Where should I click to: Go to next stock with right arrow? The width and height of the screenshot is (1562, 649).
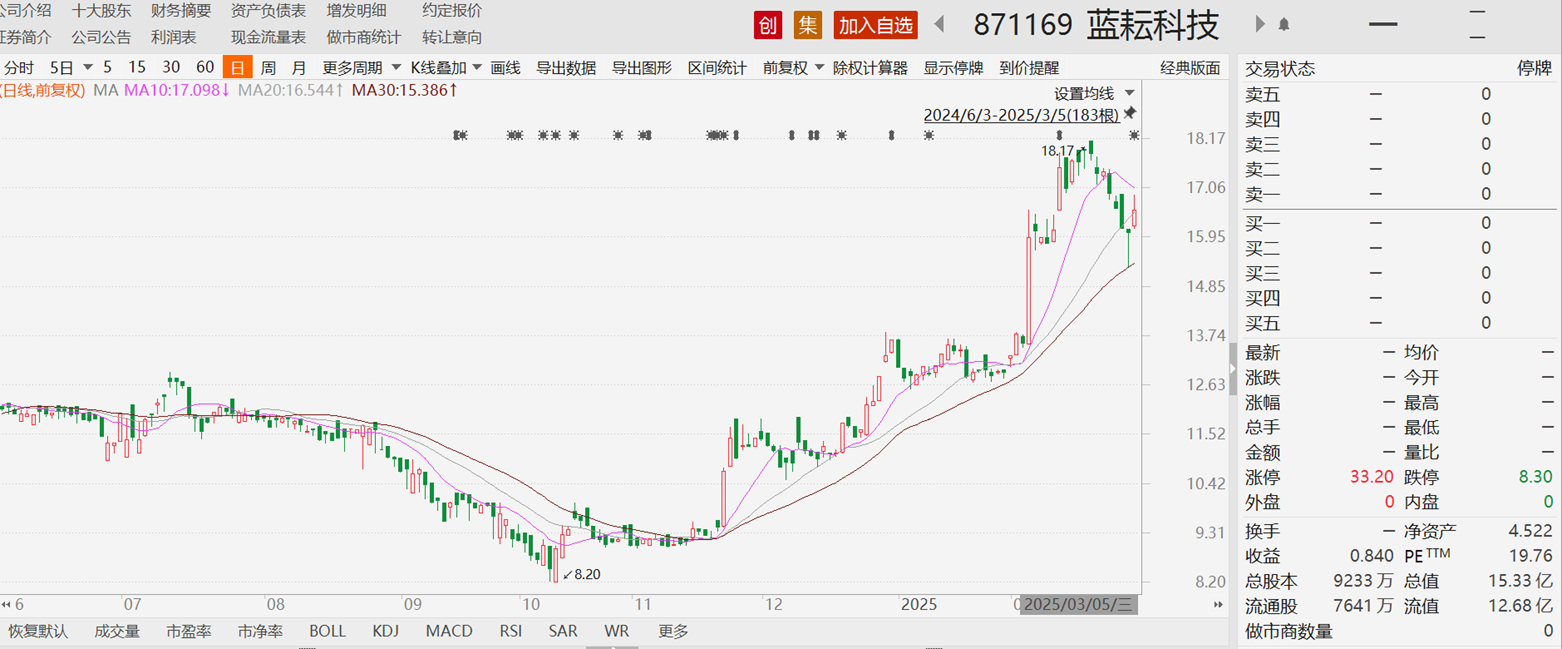tap(1260, 24)
